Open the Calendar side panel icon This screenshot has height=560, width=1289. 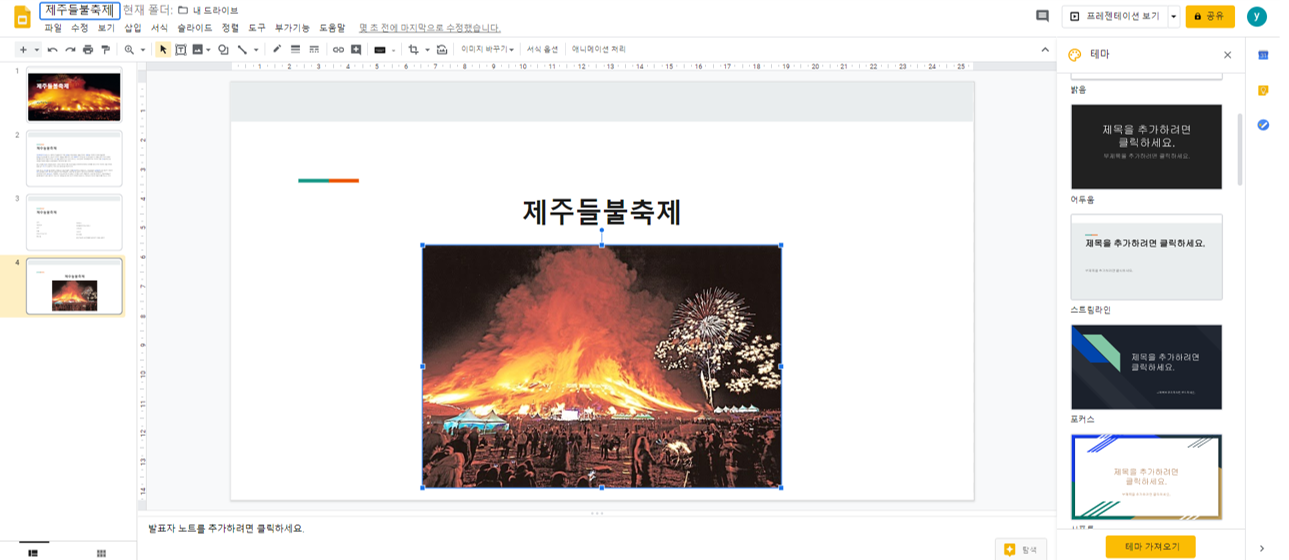(x=1263, y=55)
